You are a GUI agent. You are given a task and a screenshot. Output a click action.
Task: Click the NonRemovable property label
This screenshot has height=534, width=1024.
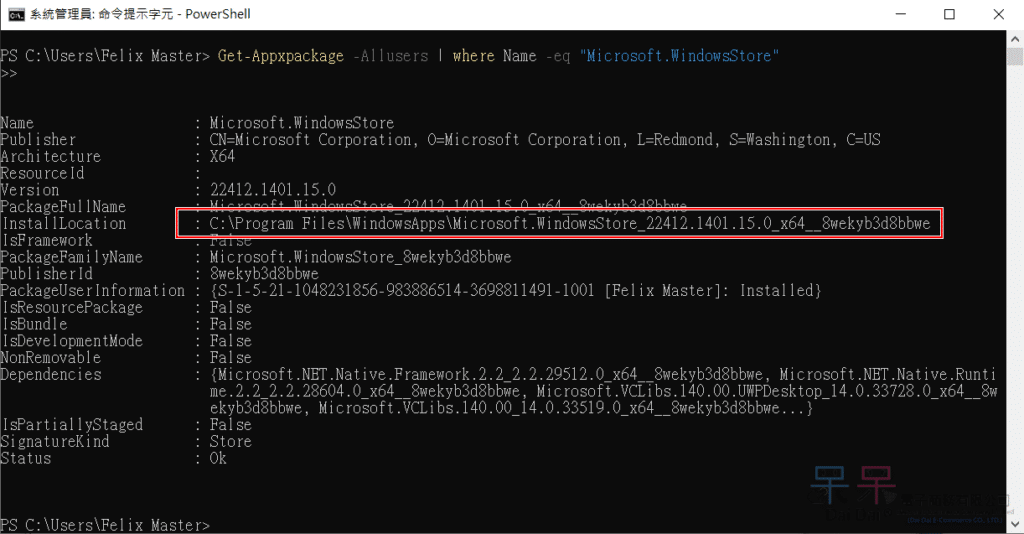tap(51, 358)
